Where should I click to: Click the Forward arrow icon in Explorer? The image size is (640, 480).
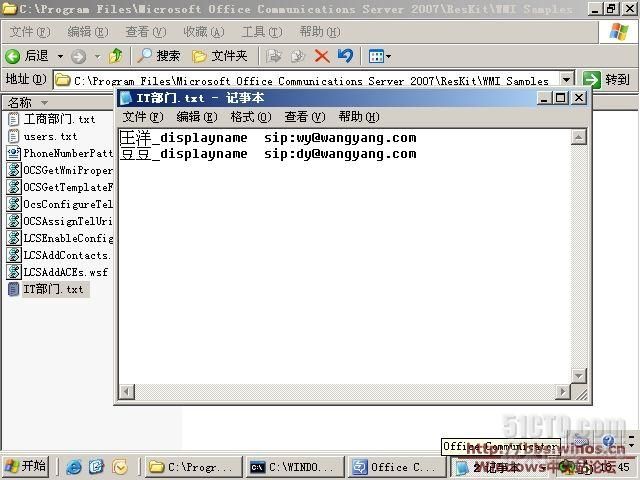pyautogui.click(x=78, y=56)
